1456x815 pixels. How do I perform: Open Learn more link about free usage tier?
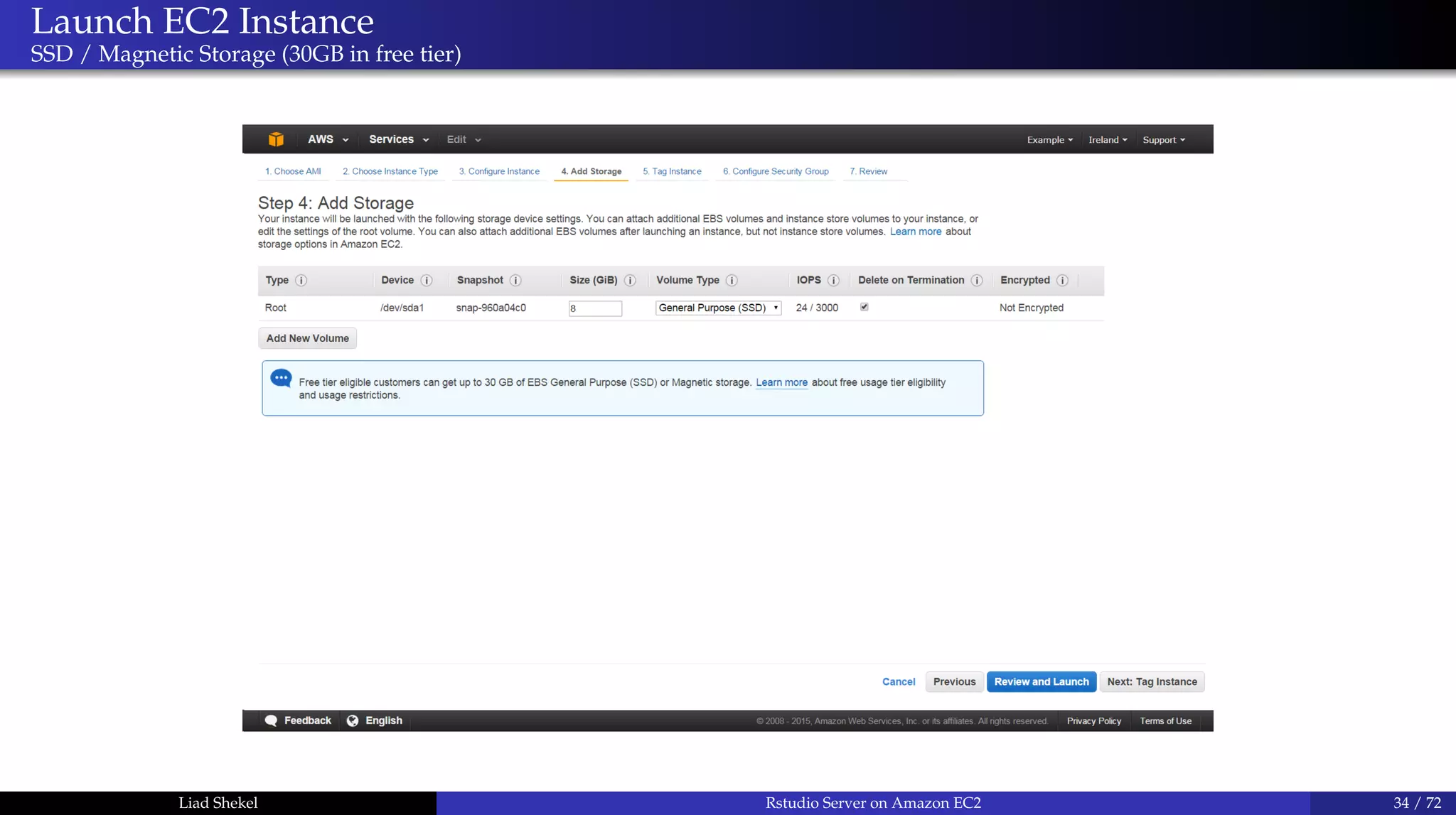[x=781, y=382]
